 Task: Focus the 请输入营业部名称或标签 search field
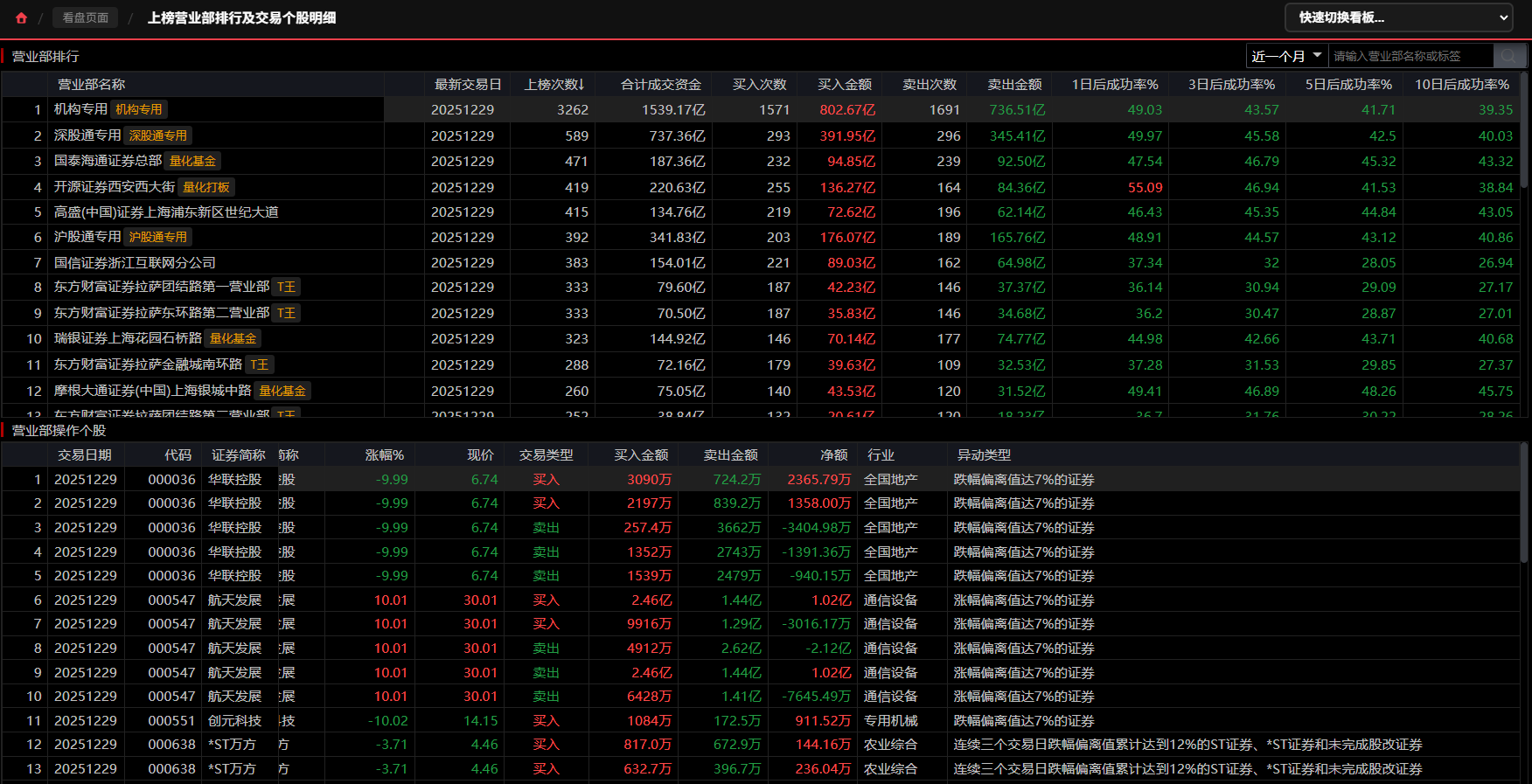(1410, 56)
